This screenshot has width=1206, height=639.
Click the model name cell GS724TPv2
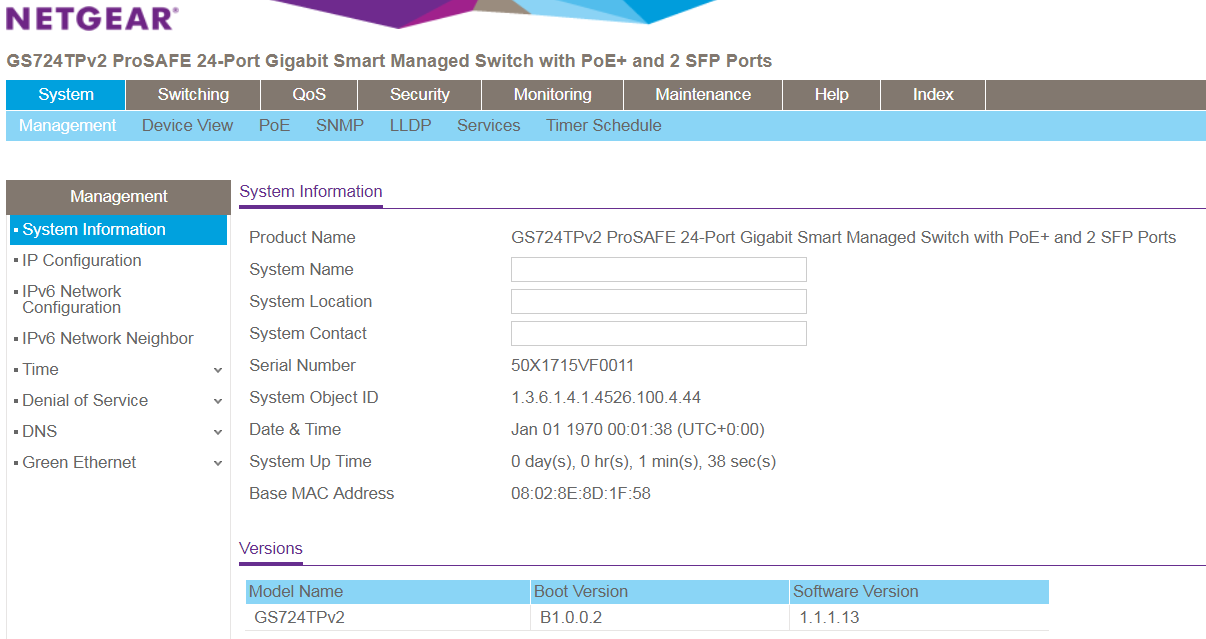(300, 618)
